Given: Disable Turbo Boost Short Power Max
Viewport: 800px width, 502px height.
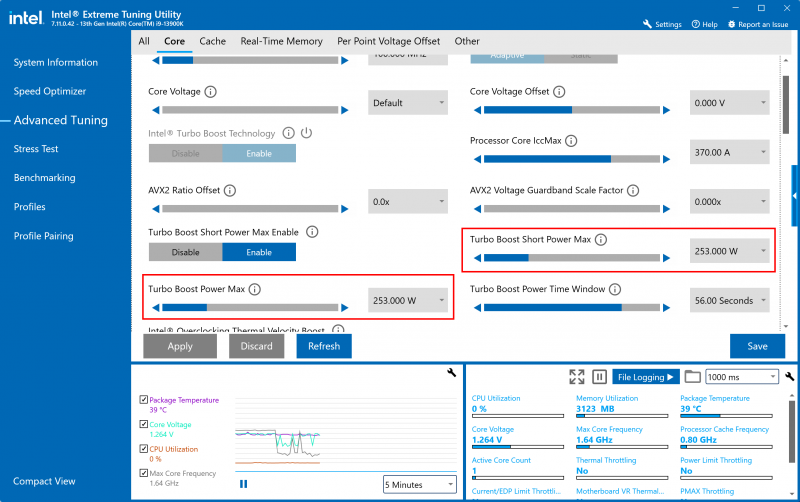Looking at the screenshot, I should click(x=185, y=252).
